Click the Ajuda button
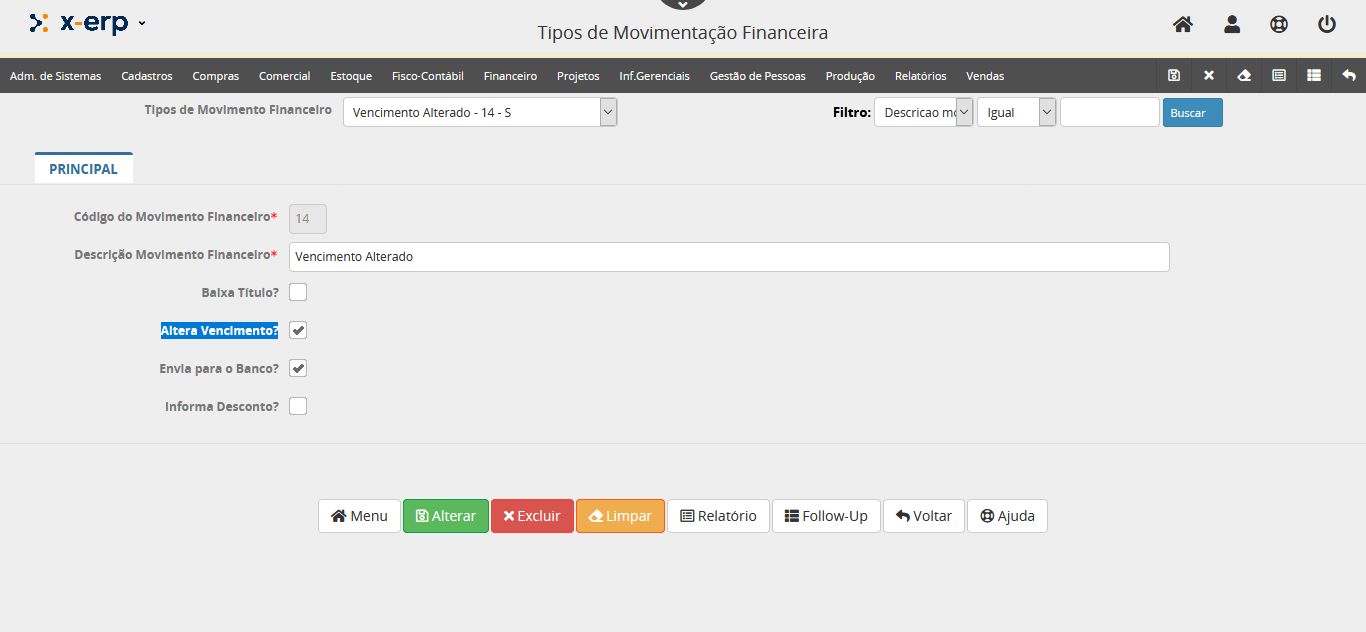The image size is (1366, 632). tap(1007, 516)
